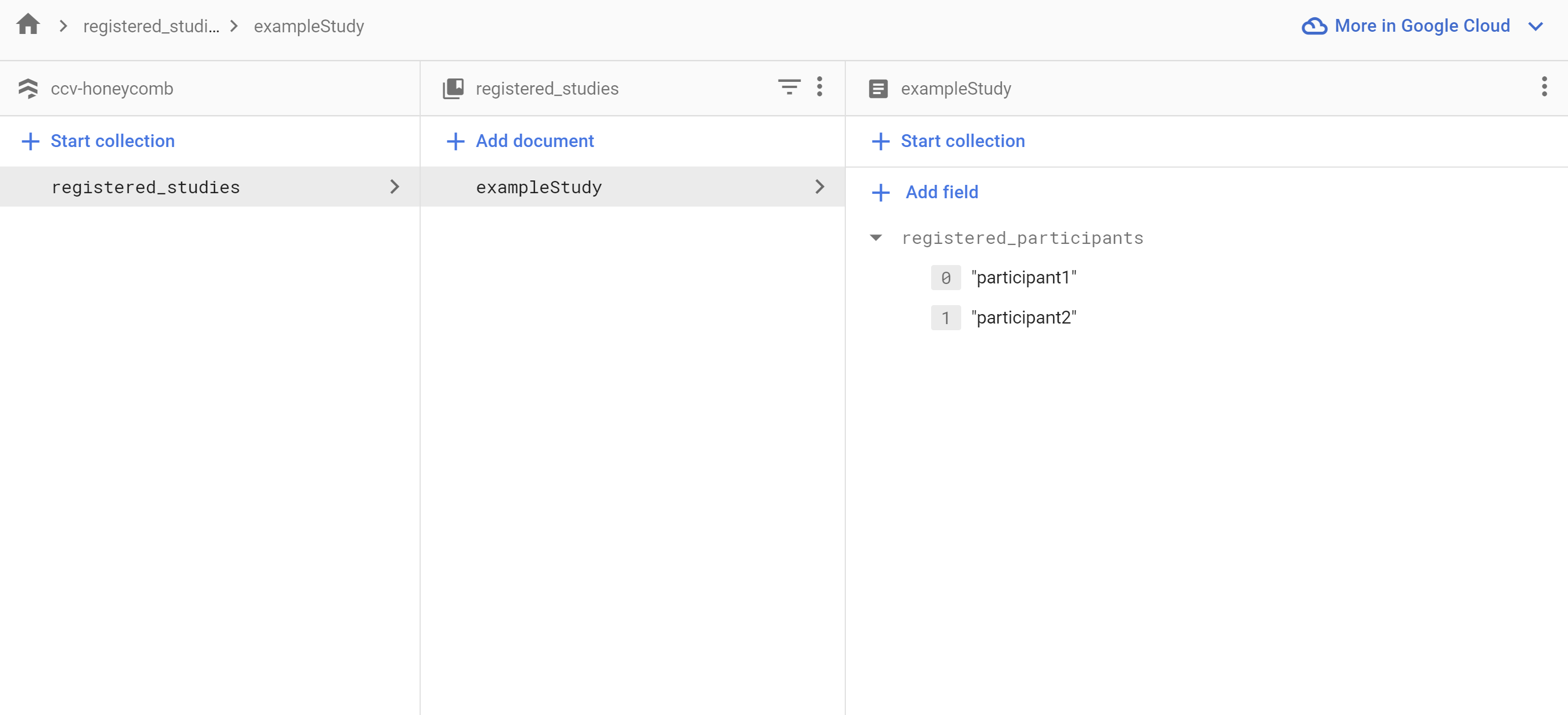Click the registered_studies collection icon
Image resolution: width=1568 pixels, height=715 pixels.
(454, 88)
